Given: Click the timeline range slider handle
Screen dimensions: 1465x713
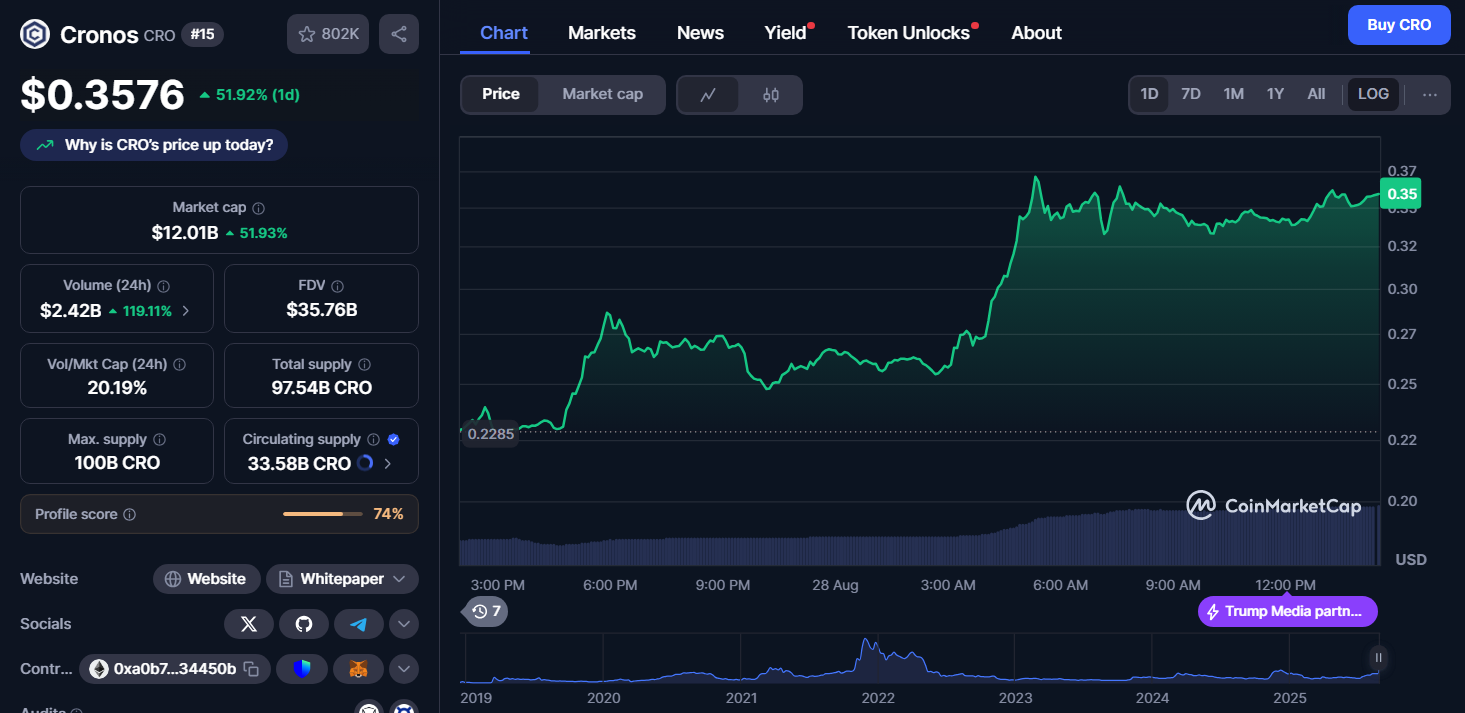Looking at the screenshot, I should pos(1379,657).
